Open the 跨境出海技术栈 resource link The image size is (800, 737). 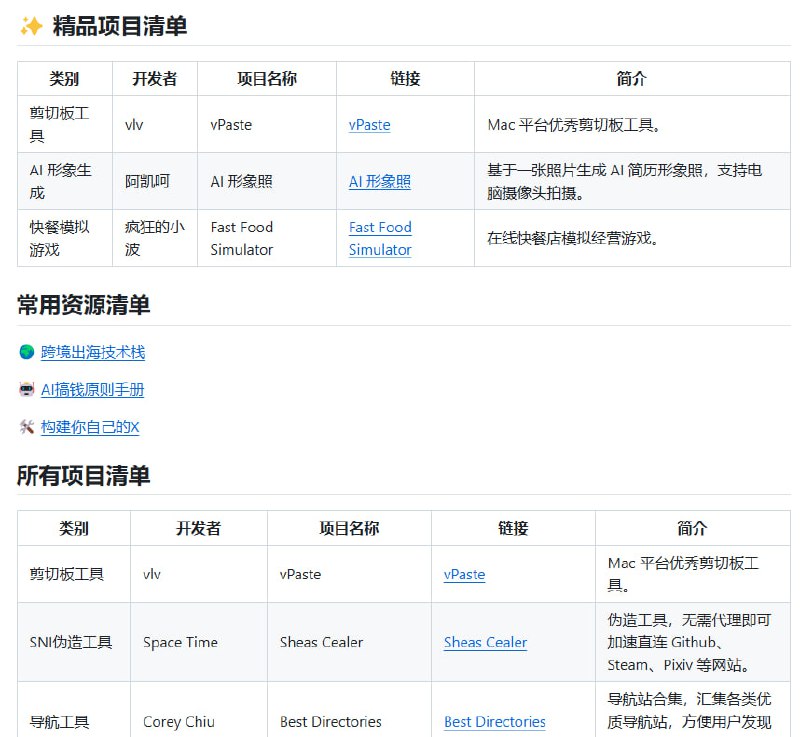(x=94, y=352)
